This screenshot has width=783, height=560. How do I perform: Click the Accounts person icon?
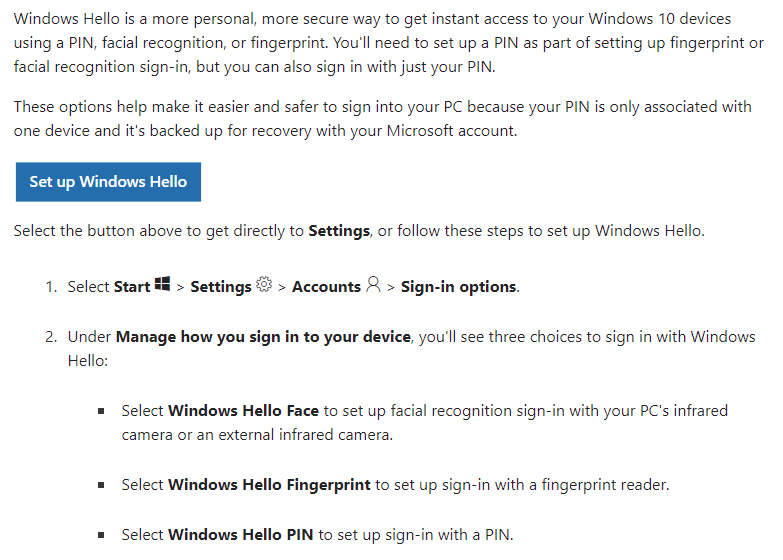tap(373, 285)
